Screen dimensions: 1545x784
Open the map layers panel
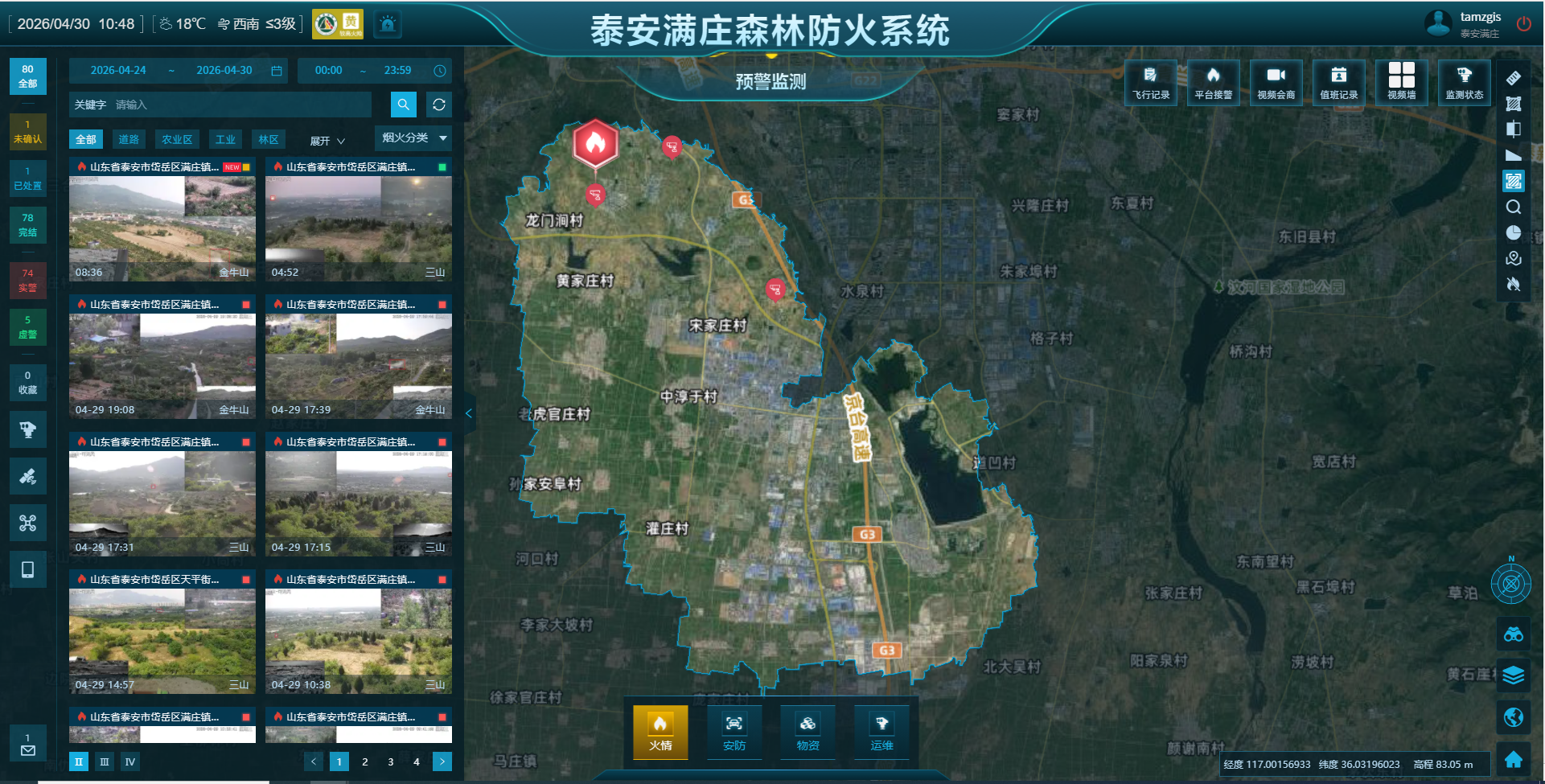pos(1513,675)
